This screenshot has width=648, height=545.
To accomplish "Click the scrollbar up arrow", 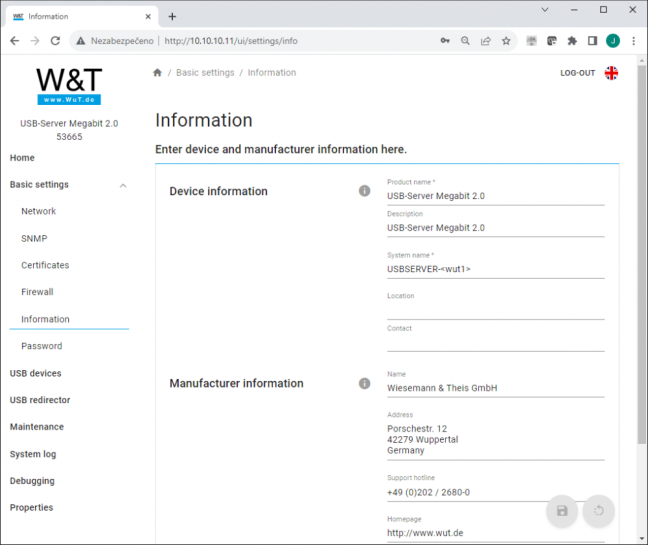I will coord(641,61).
